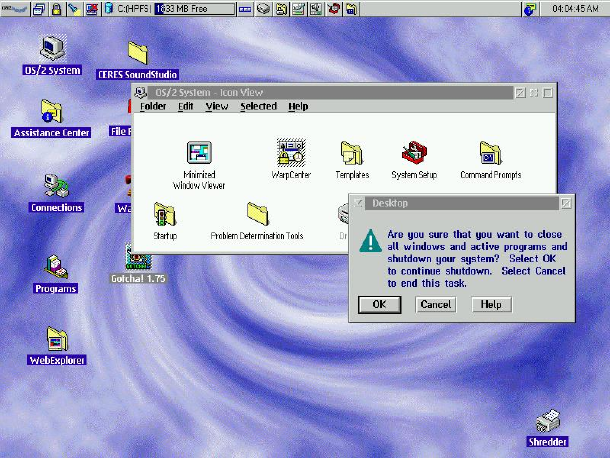This screenshot has width=610, height=458.
Task: Open the WebExplorer folder
Action: [57, 346]
